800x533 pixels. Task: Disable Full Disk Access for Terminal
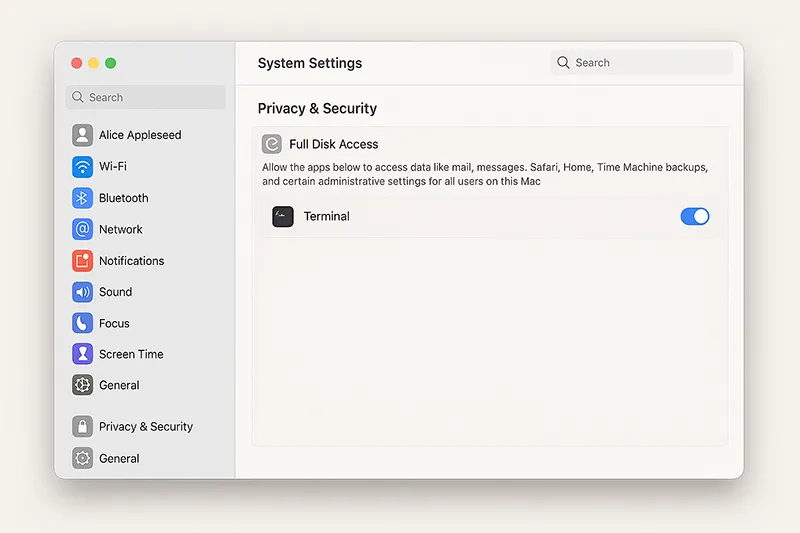click(x=694, y=216)
